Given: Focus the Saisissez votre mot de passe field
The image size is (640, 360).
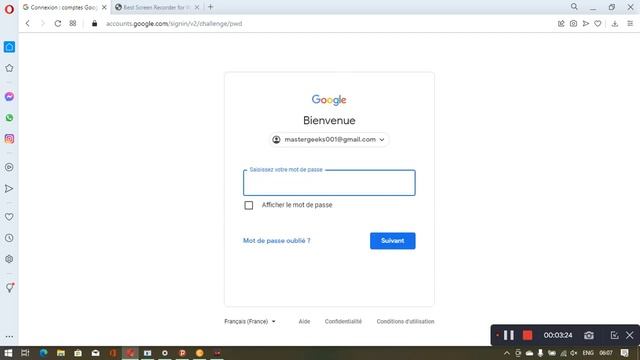Looking at the screenshot, I should [x=329, y=183].
